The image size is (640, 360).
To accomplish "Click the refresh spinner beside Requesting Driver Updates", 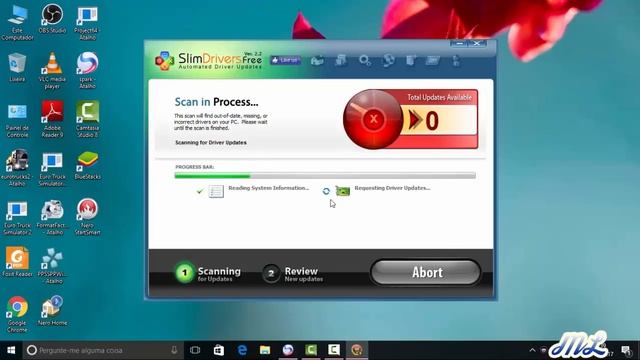I will click(x=326, y=191).
